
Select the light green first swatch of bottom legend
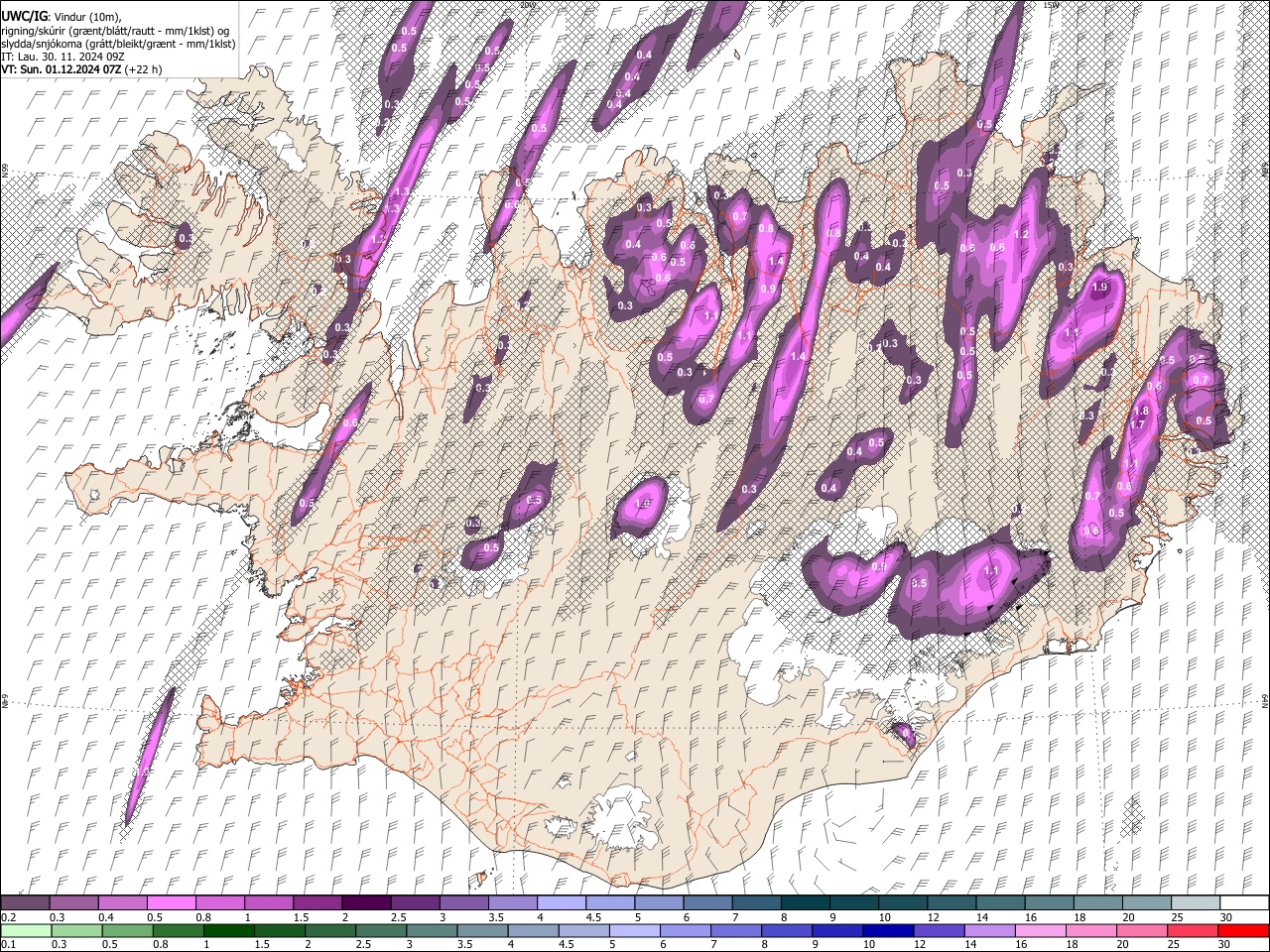25,931
